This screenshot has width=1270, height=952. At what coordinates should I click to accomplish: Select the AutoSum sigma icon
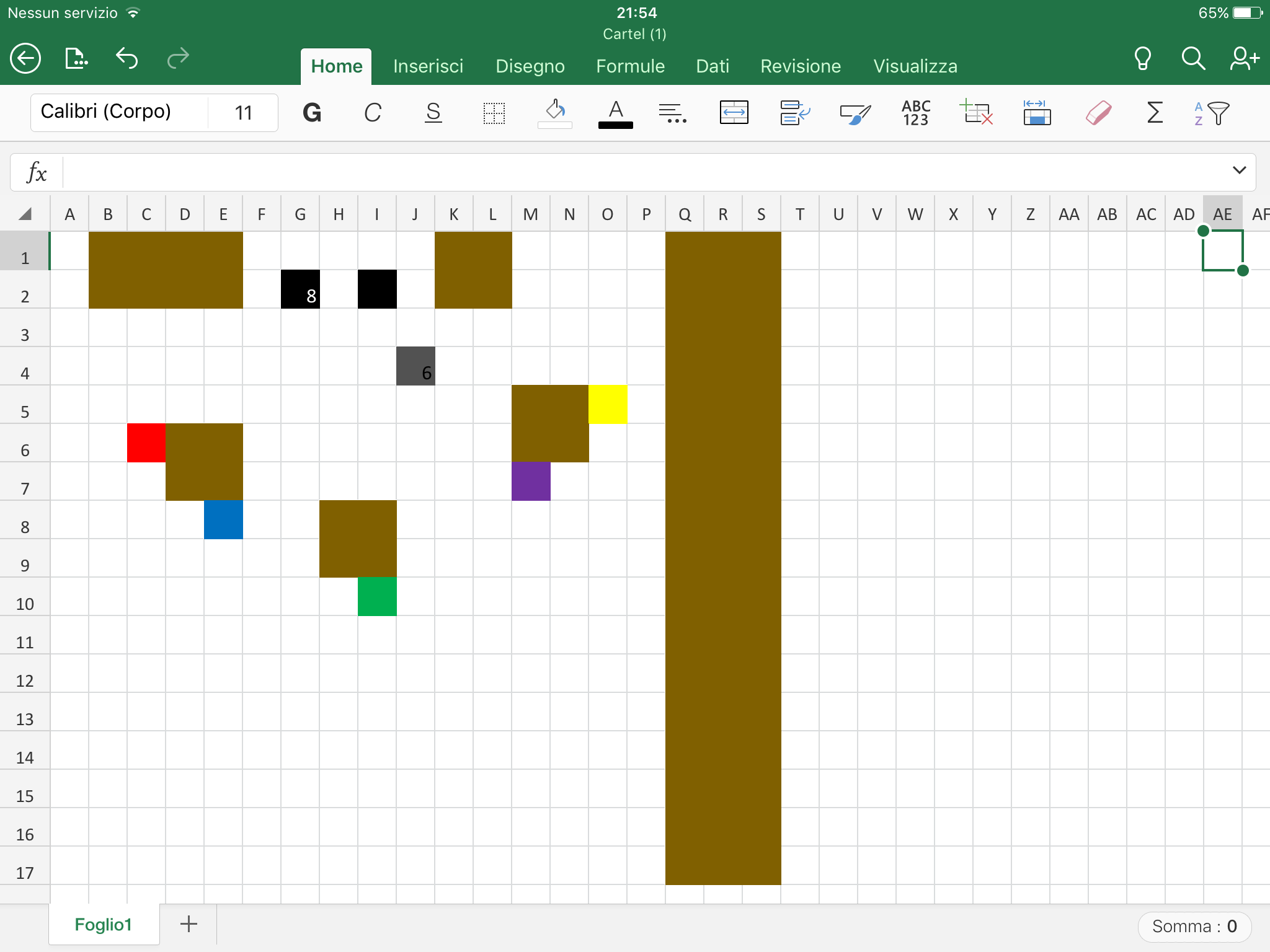(1154, 113)
